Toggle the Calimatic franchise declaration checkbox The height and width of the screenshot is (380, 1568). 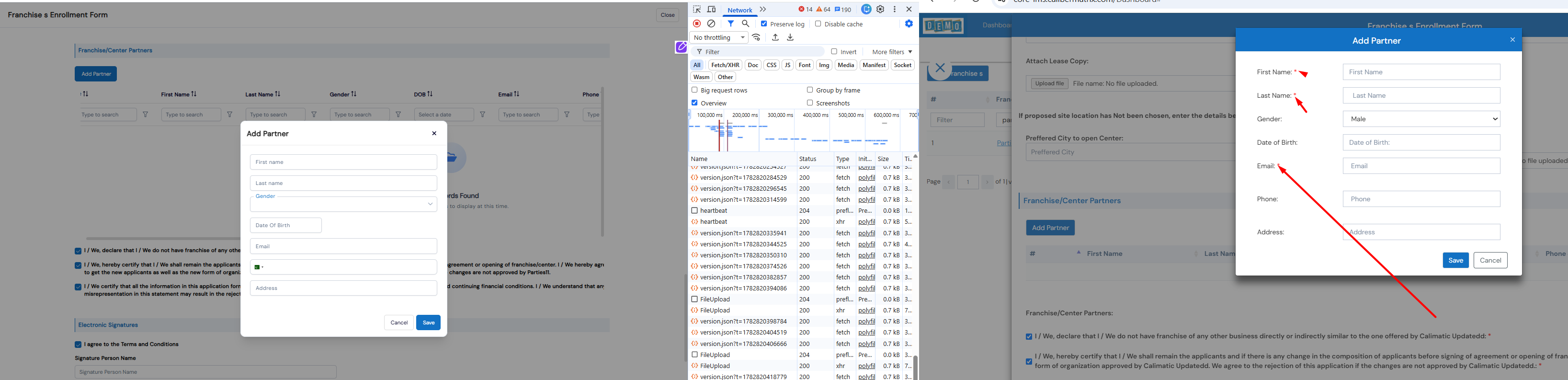1029,337
